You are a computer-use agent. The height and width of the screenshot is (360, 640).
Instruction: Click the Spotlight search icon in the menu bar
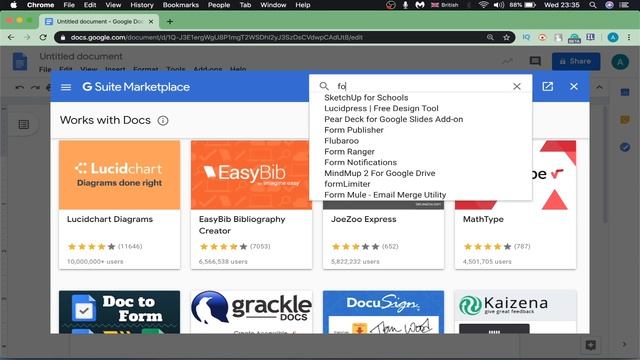[593, 5]
